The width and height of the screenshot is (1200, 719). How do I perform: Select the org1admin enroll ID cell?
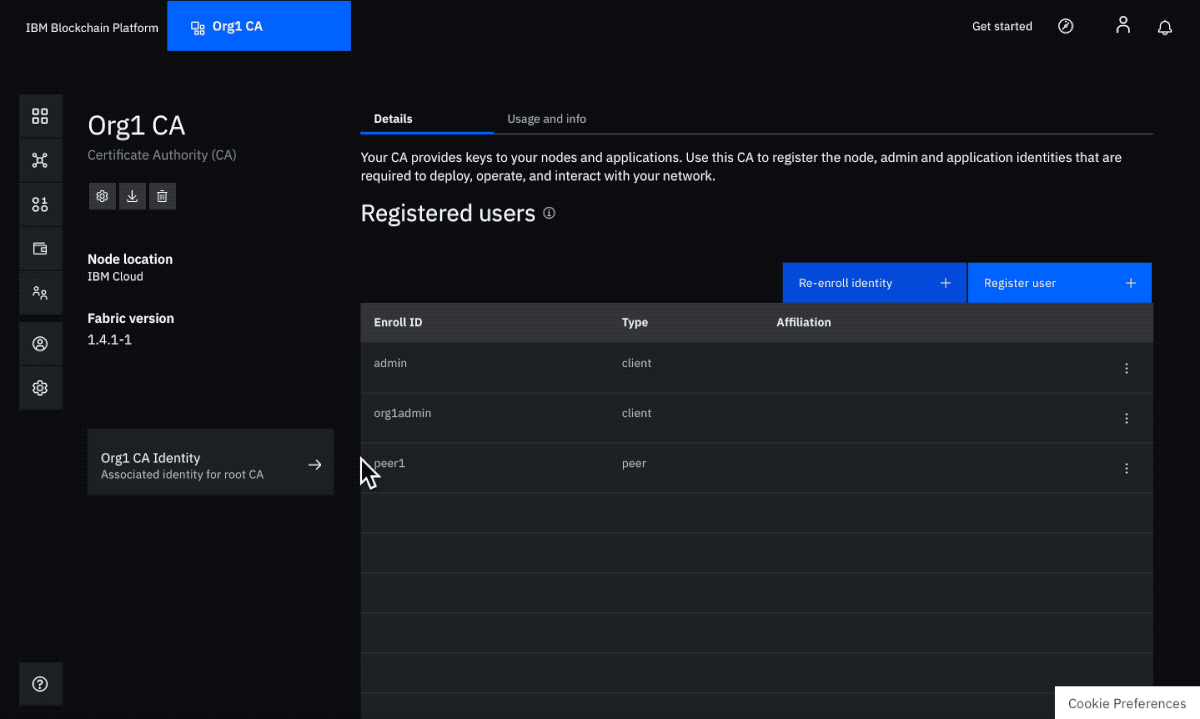coord(402,413)
